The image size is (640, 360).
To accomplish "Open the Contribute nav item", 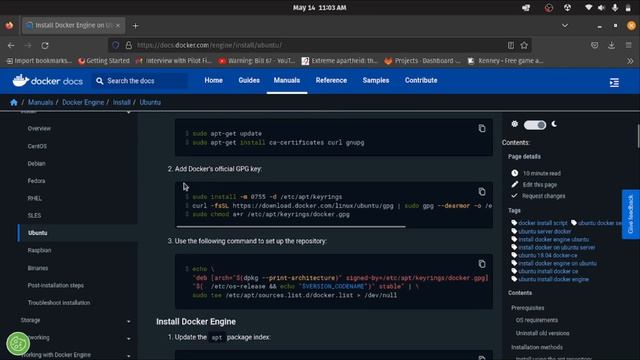I will coord(421,80).
